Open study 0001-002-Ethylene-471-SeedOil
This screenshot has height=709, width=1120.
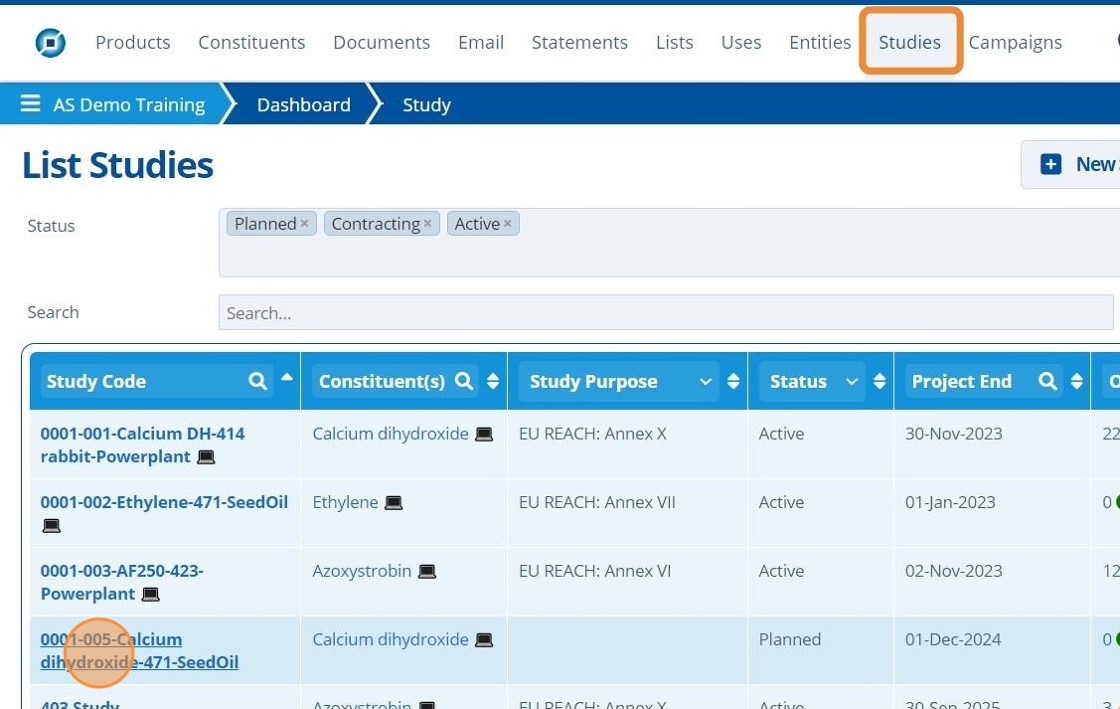(164, 502)
